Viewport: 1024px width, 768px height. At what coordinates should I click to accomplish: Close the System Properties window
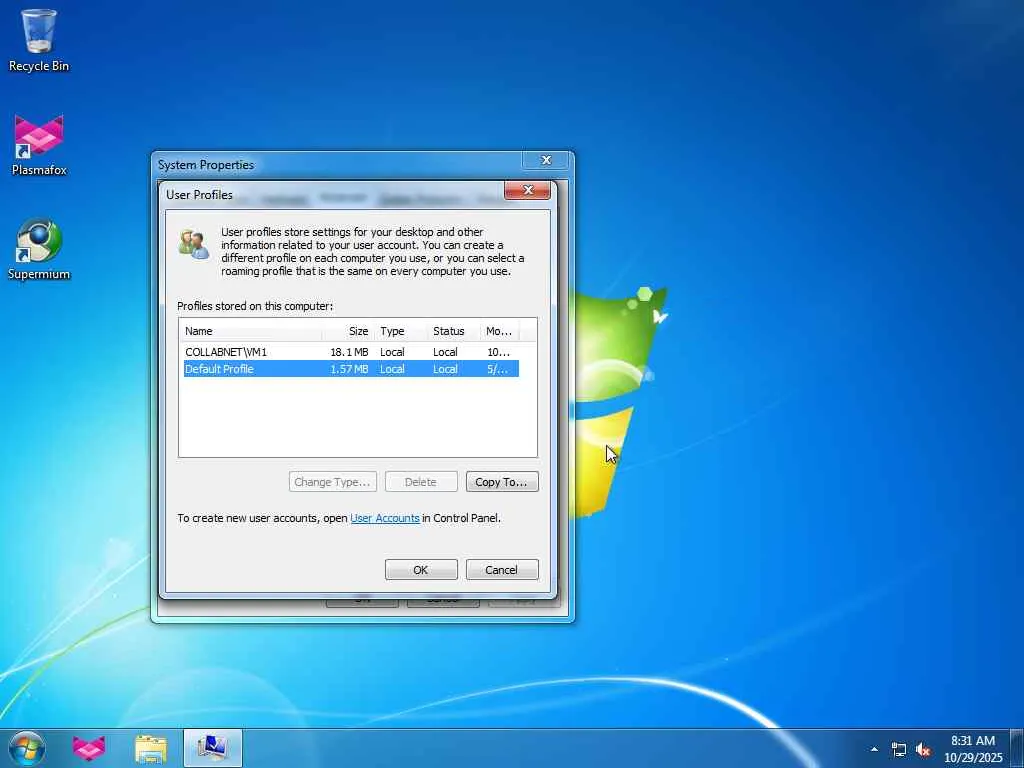547,160
